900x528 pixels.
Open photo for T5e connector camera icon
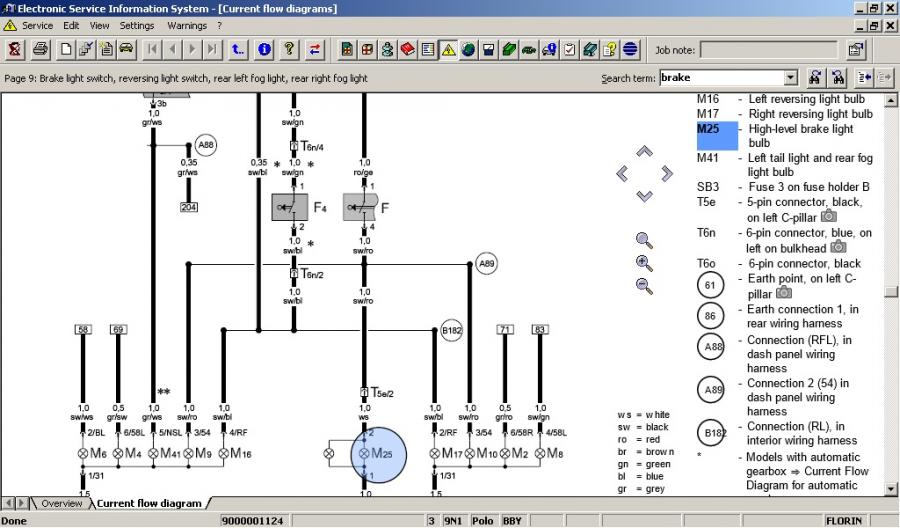tap(828, 216)
